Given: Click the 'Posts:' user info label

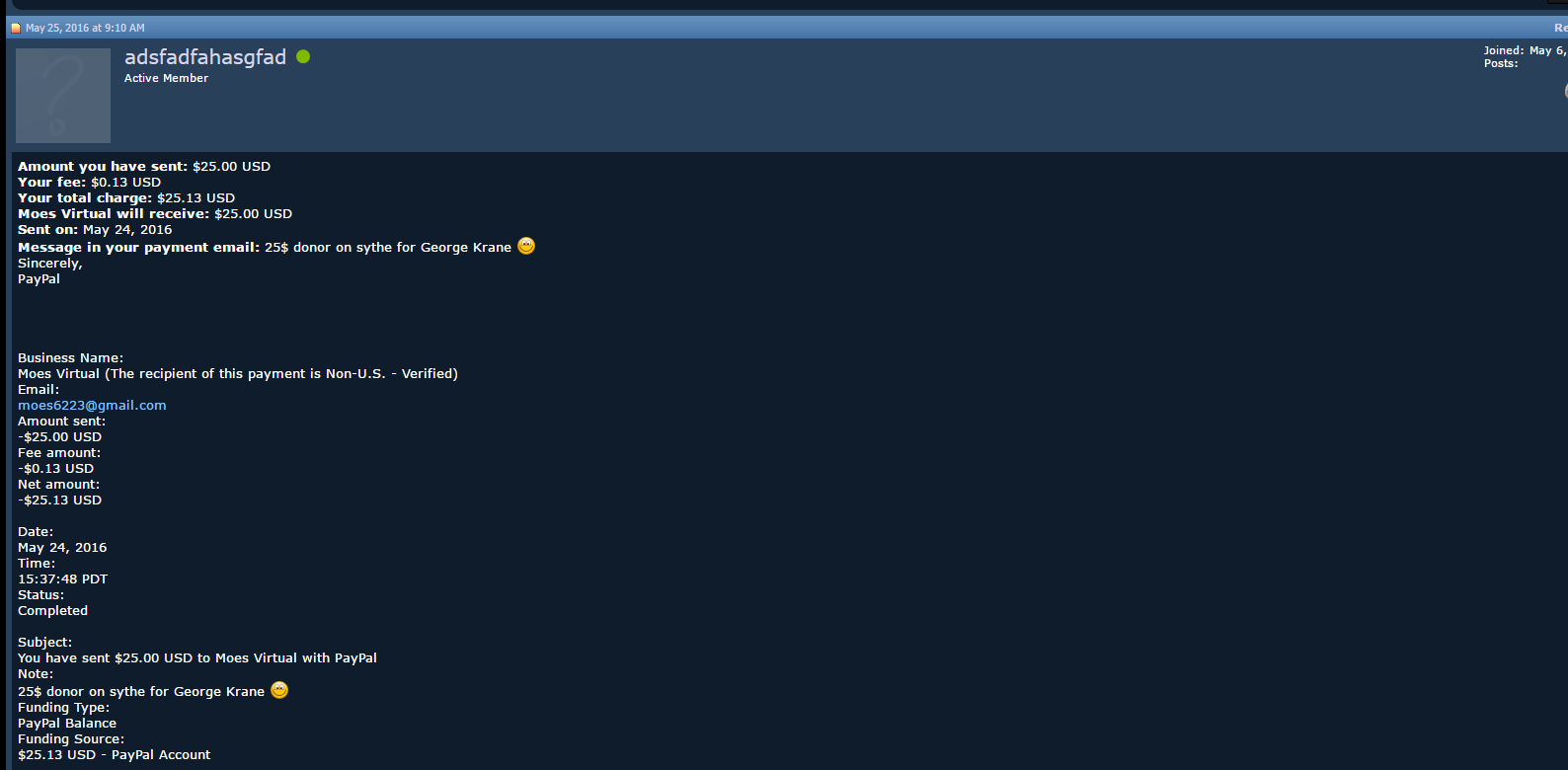Looking at the screenshot, I should coord(1501,63).
